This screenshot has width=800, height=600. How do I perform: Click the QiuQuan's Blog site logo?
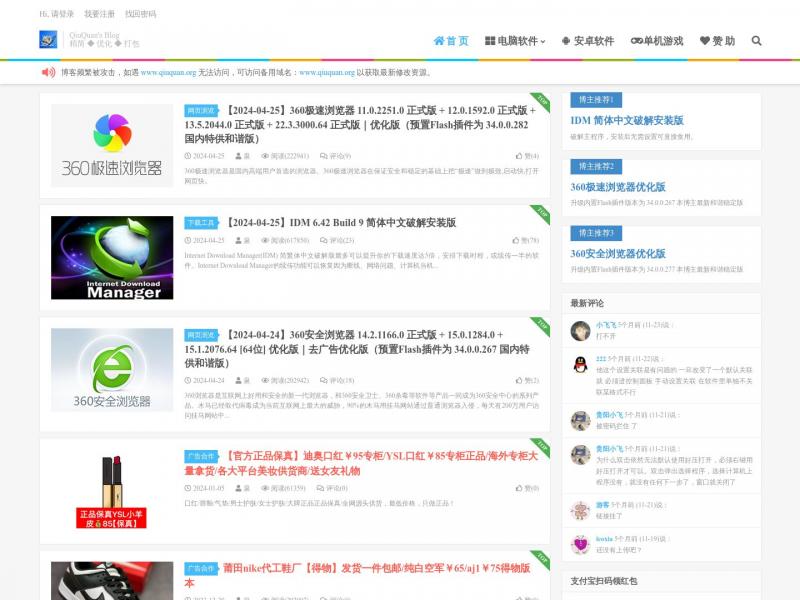click(48, 40)
